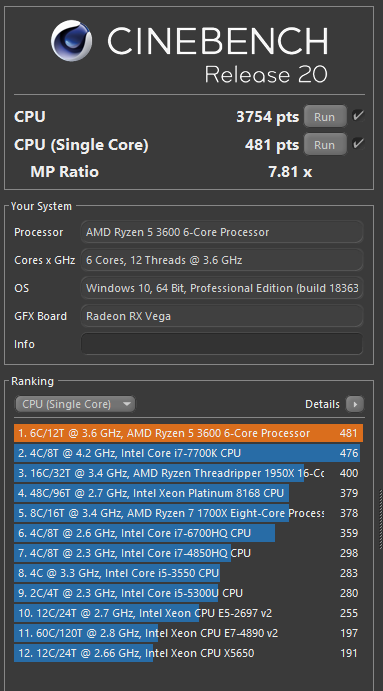The height and width of the screenshot is (691, 383).
Task: Select ranking row Intel Core i5-5300U
Action: [x=189, y=593]
